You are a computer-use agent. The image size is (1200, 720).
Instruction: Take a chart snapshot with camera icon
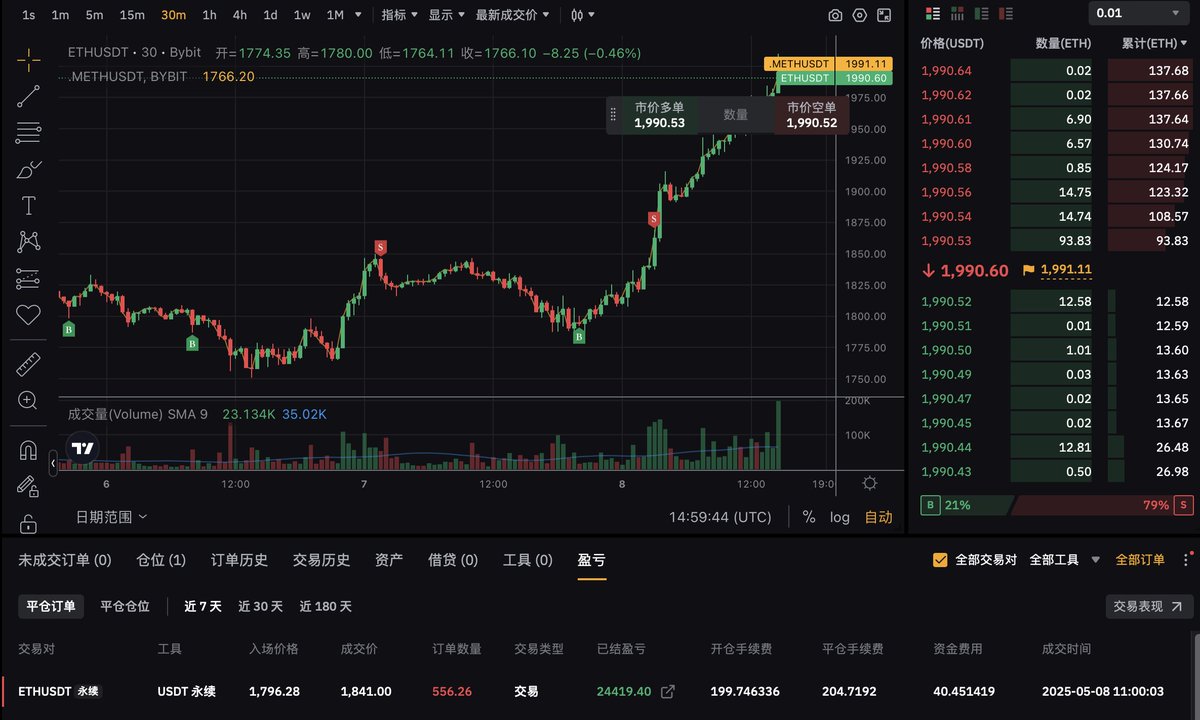tap(835, 15)
